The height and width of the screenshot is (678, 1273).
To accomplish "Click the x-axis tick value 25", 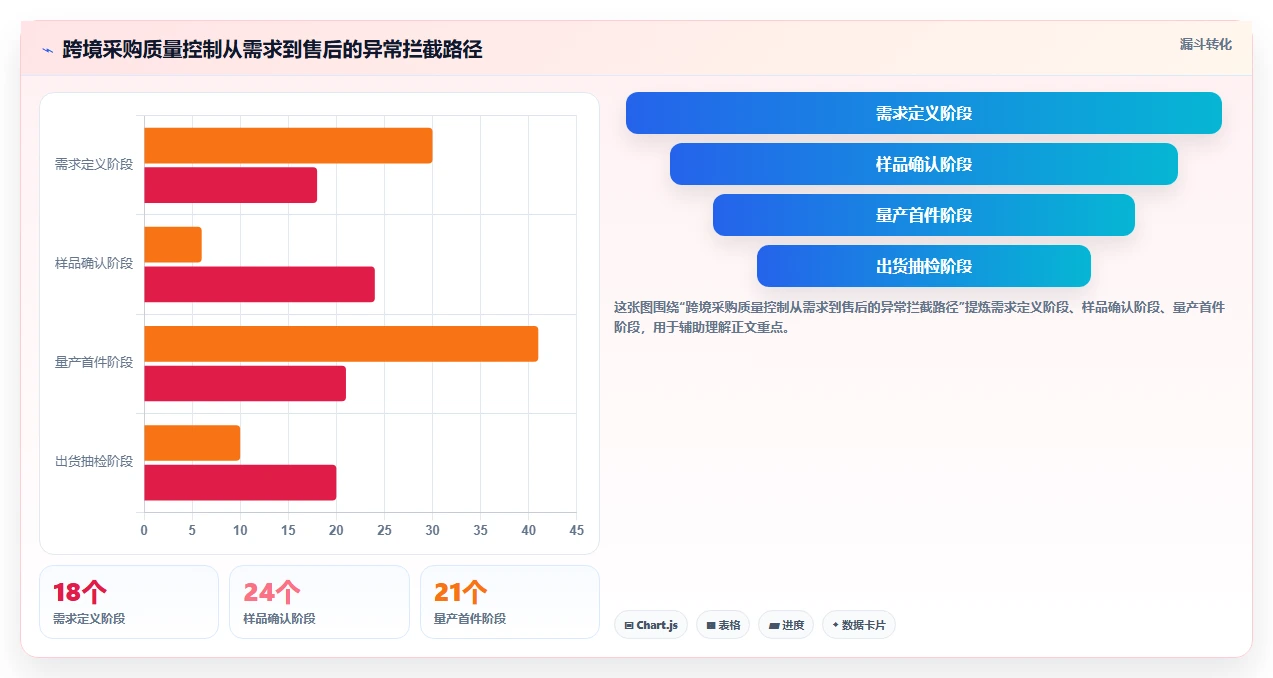I will coord(384,530).
